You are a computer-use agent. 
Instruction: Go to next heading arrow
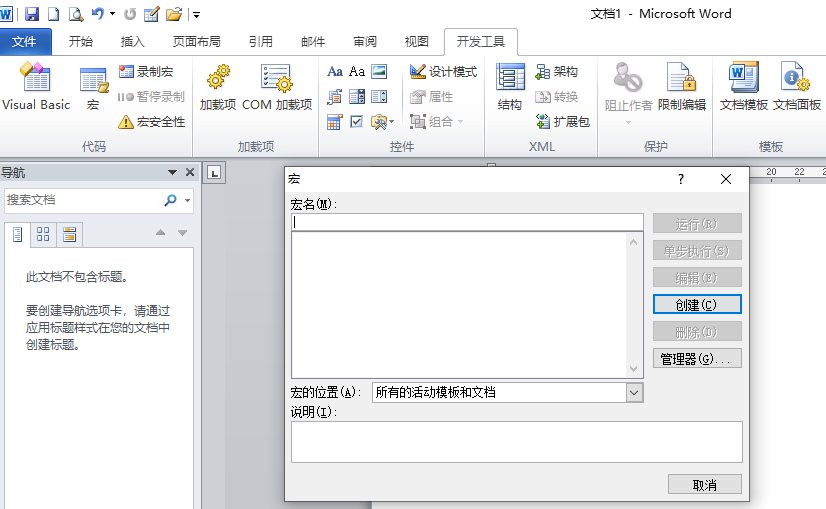click(182, 232)
